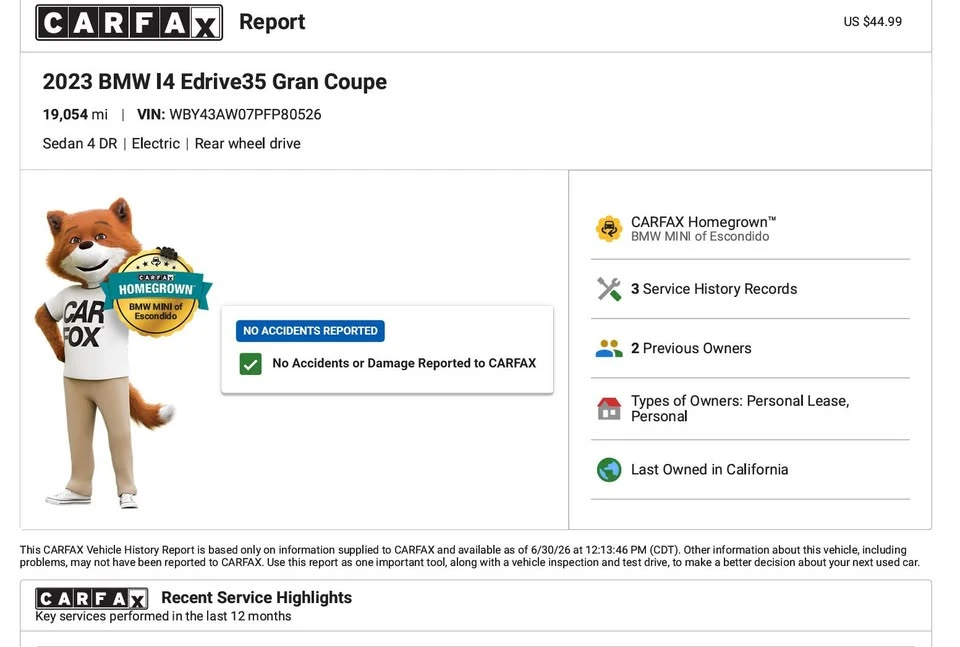960x647 pixels.
Task: Click the 19,054 mi mileage text
Action: tap(75, 114)
